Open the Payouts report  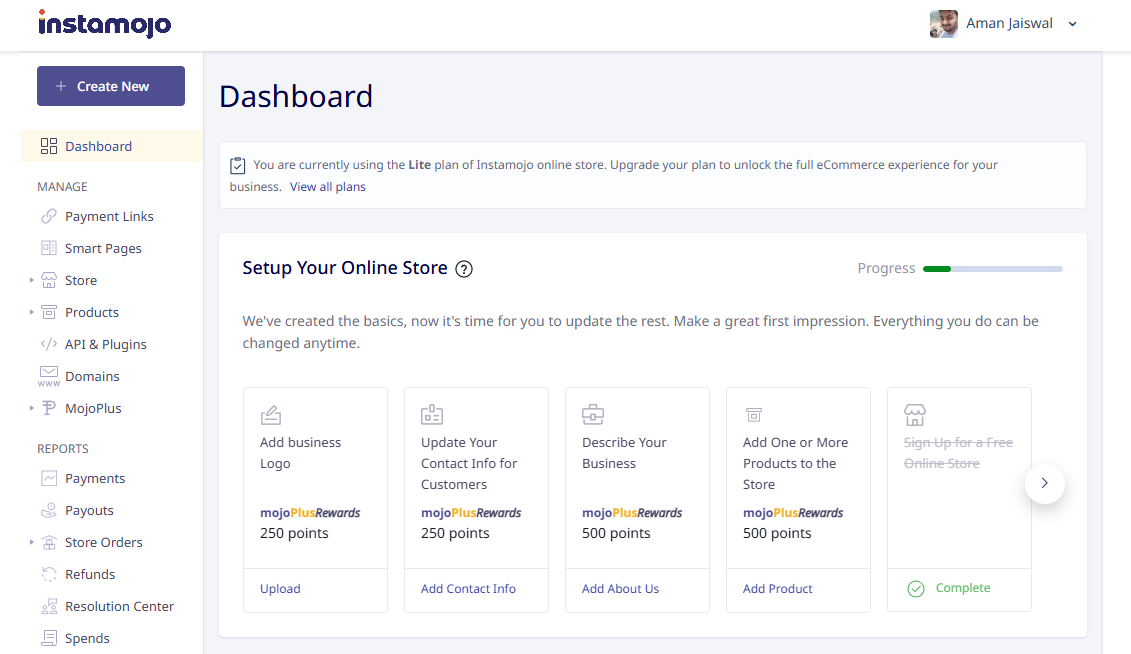89,511
